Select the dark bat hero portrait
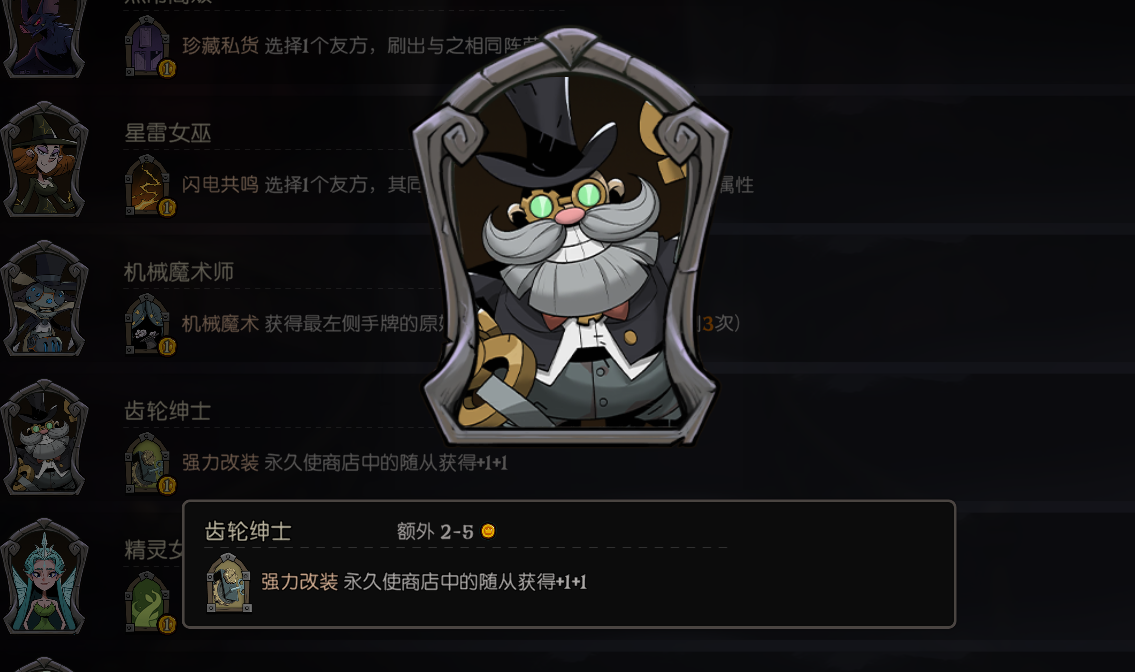1135x672 pixels. 44,36
